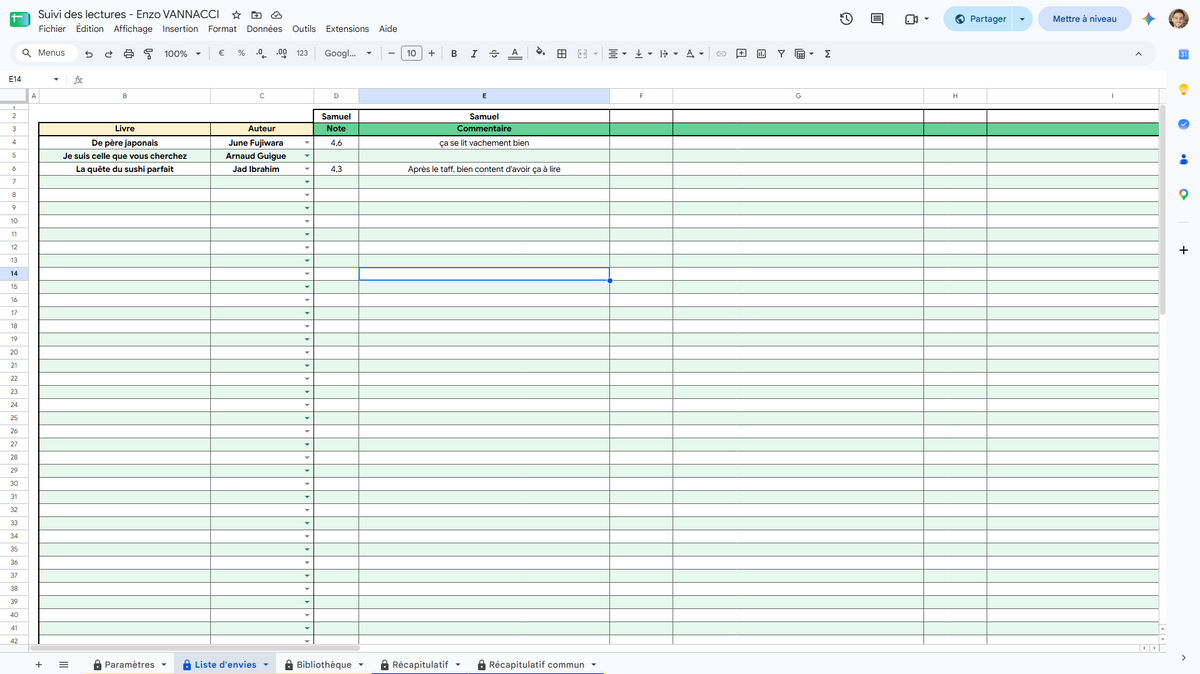Redo the last undone action
1200x674 pixels.
[108, 54]
